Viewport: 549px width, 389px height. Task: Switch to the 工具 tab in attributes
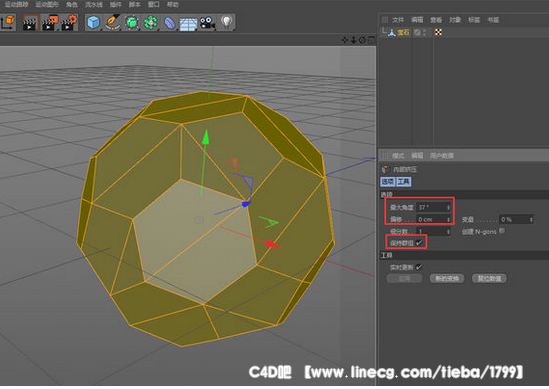coord(404,182)
